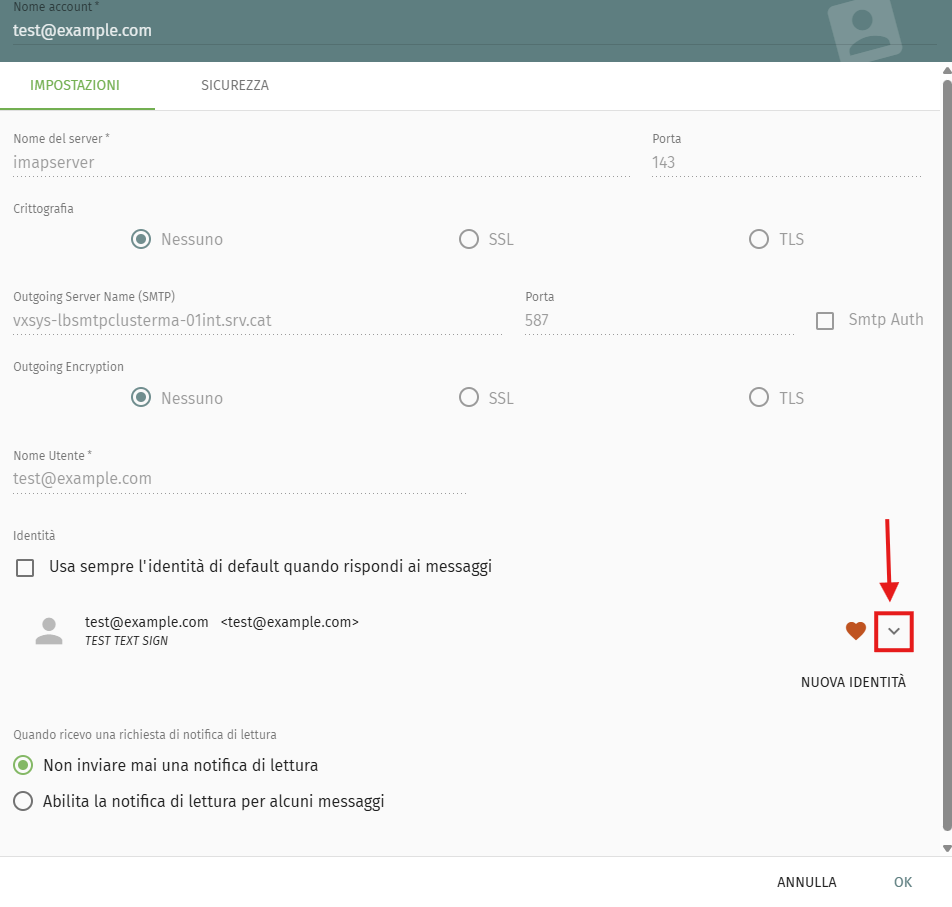
Task: Check always use default identity option
Action: pos(25,568)
